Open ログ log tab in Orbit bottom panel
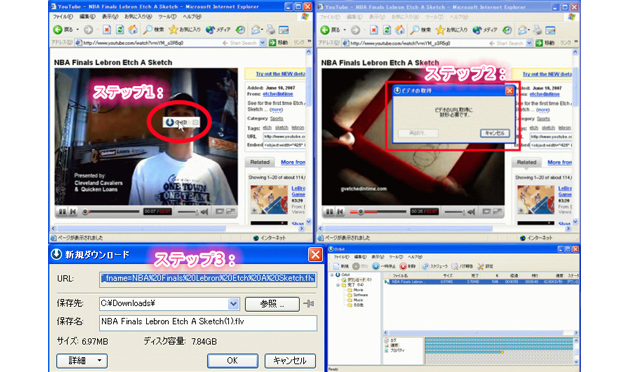The height and width of the screenshot is (372, 632). [391, 341]
